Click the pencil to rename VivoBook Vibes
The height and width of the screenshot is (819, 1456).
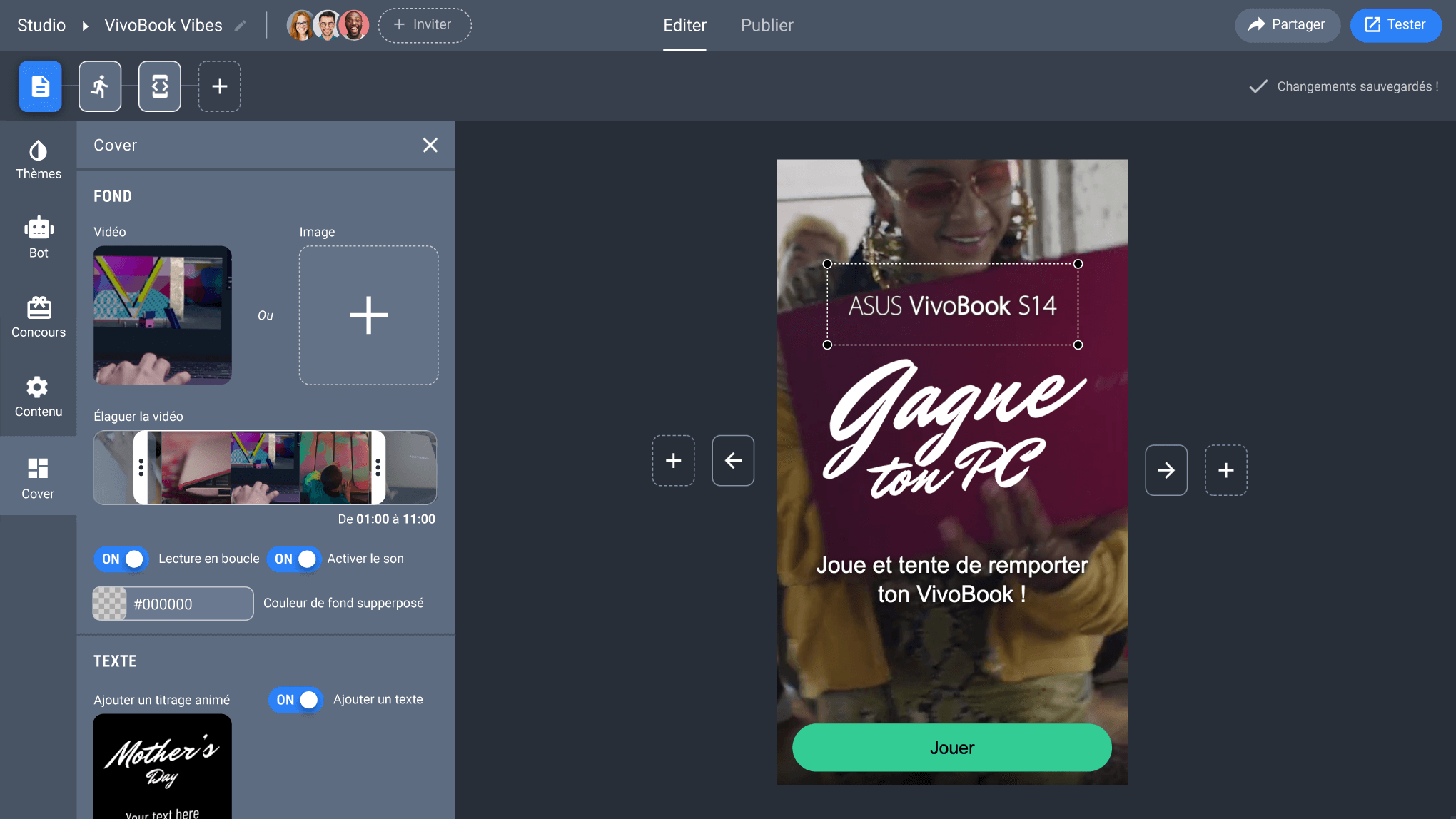tap(241, 26)
